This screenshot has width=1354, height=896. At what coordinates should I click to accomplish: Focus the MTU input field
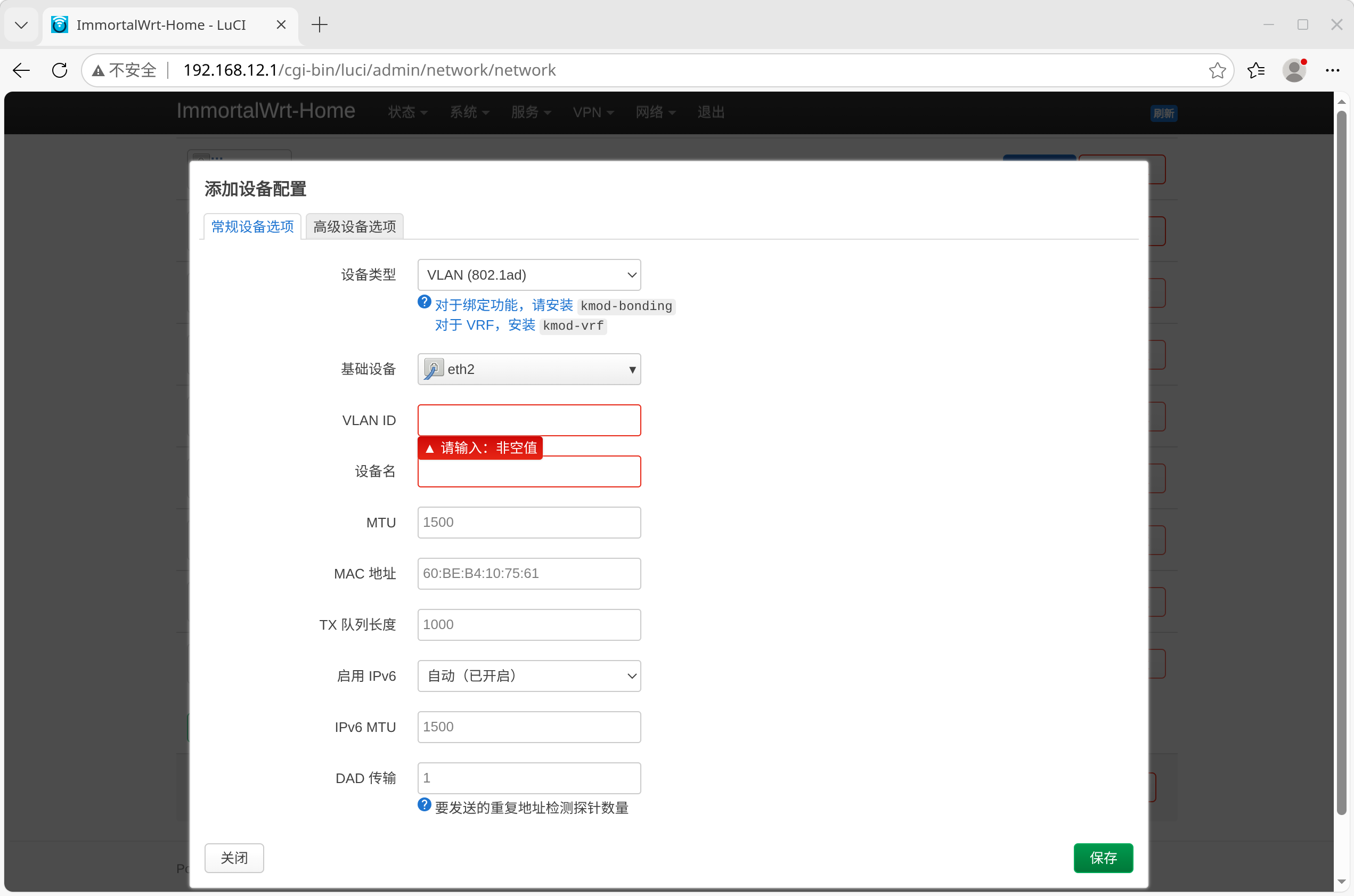529,522
